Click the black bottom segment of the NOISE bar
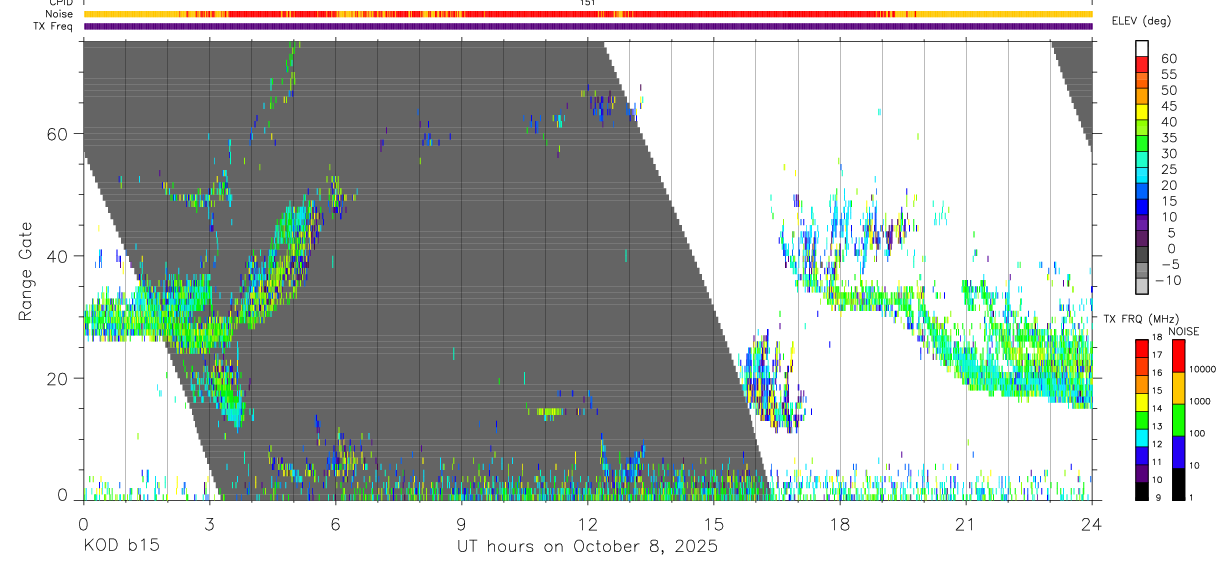The width and height of the screenshot is (1228, 567). pos(1178,482)
